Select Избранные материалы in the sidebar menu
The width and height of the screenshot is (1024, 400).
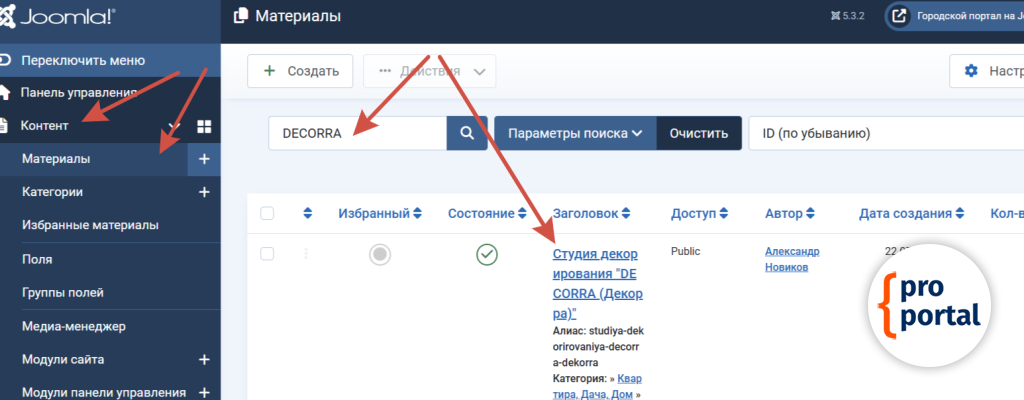point(90,225)
